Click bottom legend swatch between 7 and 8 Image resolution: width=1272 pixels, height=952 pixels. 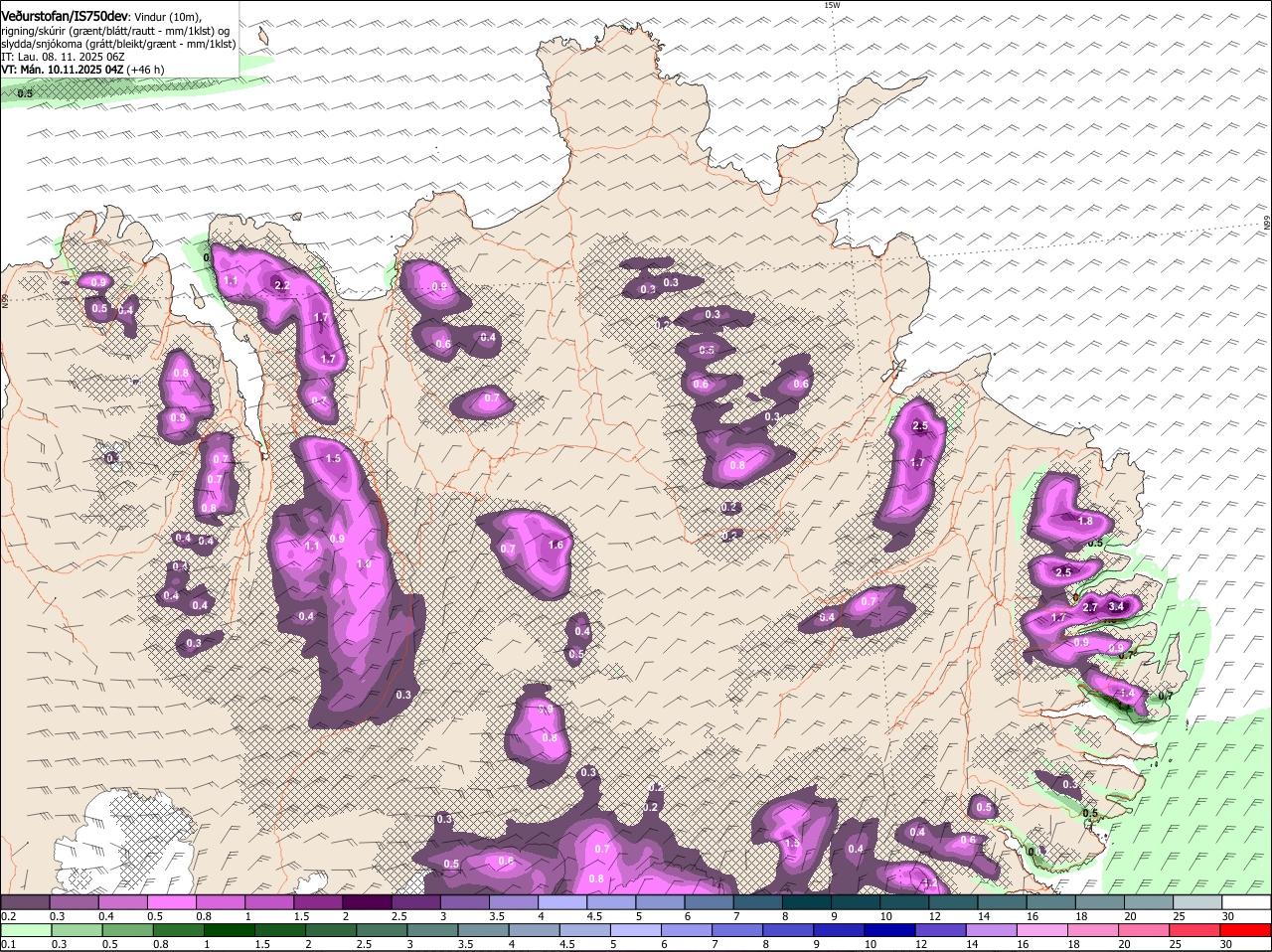coord(738,931)
